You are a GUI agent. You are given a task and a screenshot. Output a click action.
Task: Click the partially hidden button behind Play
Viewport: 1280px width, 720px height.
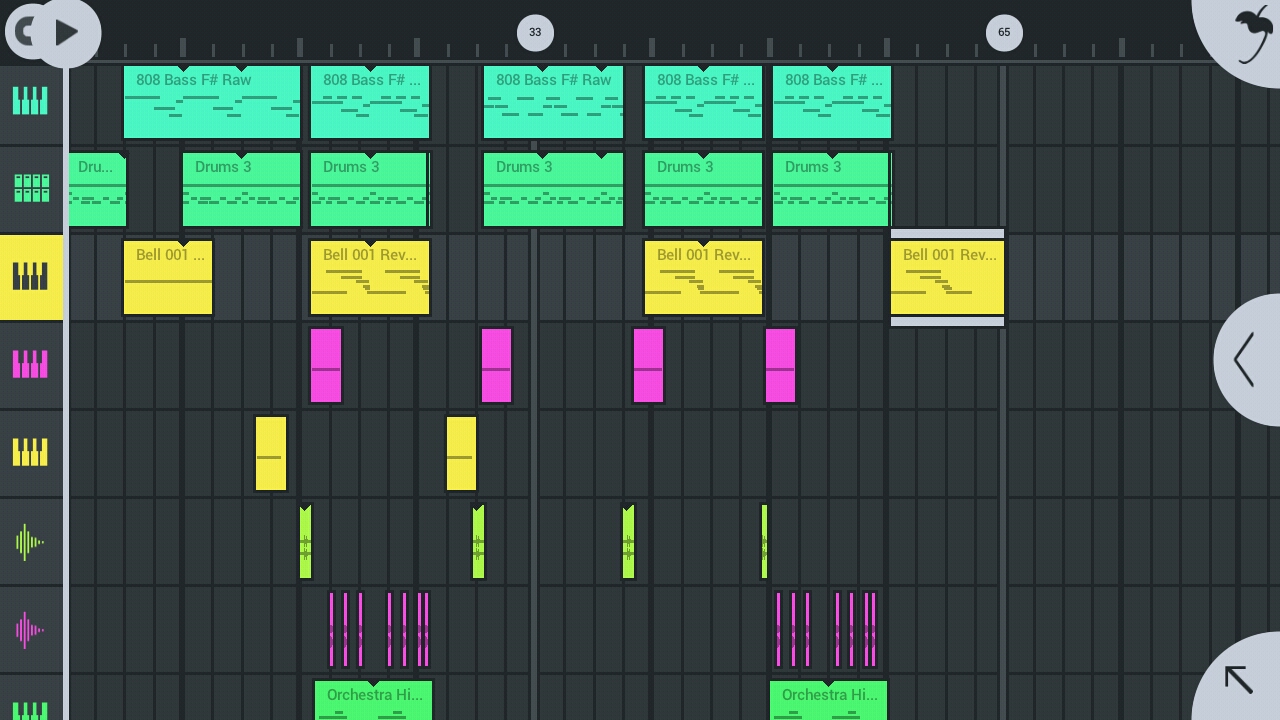click(20, 31)
